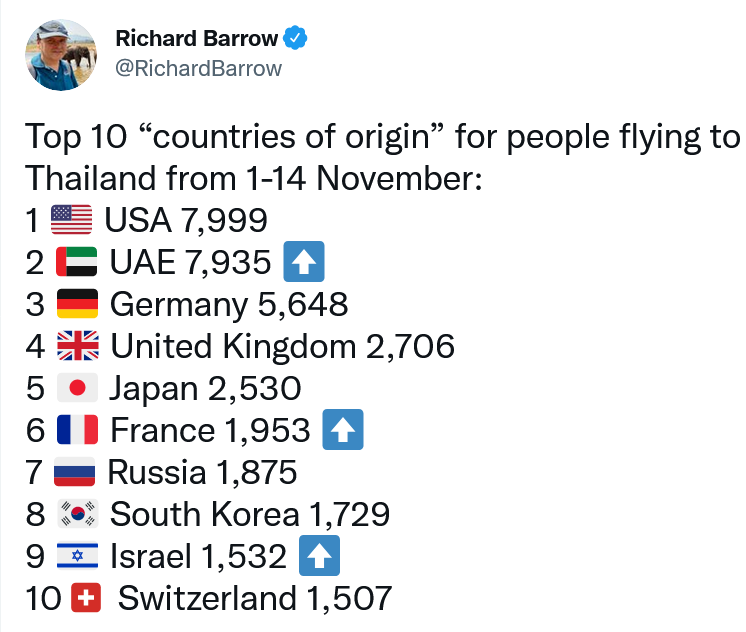Click the @RichardBarrow handle
The height and width of the screenshot is (632, 746).
click(x=199, y=68)
